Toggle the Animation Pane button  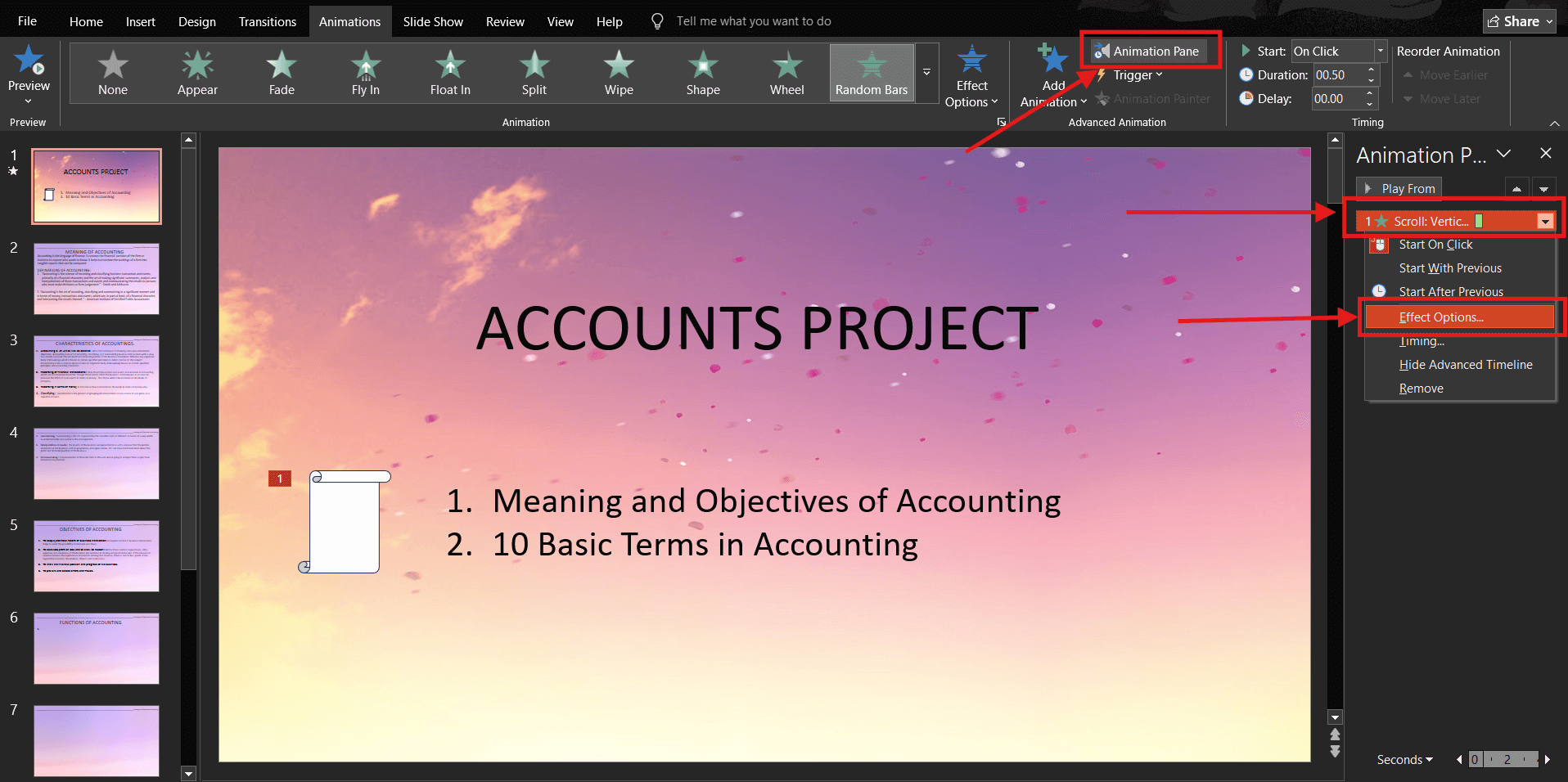pyautogui.click(x=1148, y=51)
